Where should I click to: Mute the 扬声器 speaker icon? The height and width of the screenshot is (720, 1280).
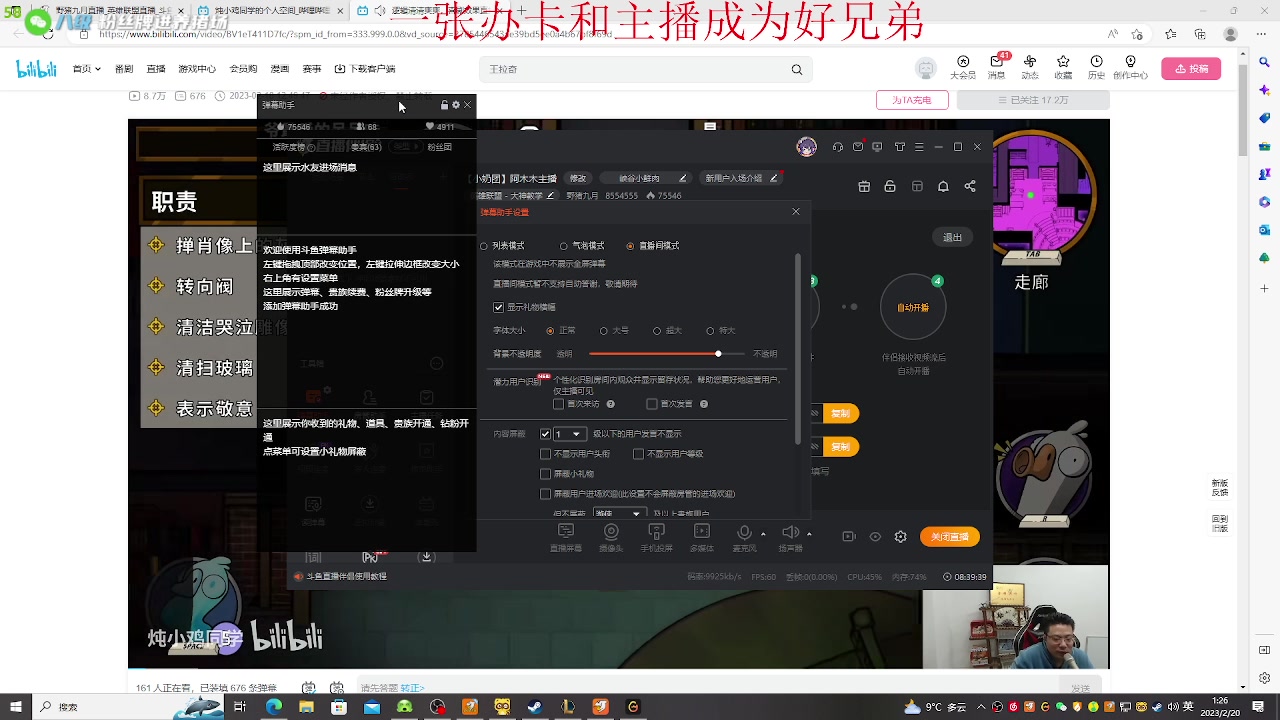(790, 531)
